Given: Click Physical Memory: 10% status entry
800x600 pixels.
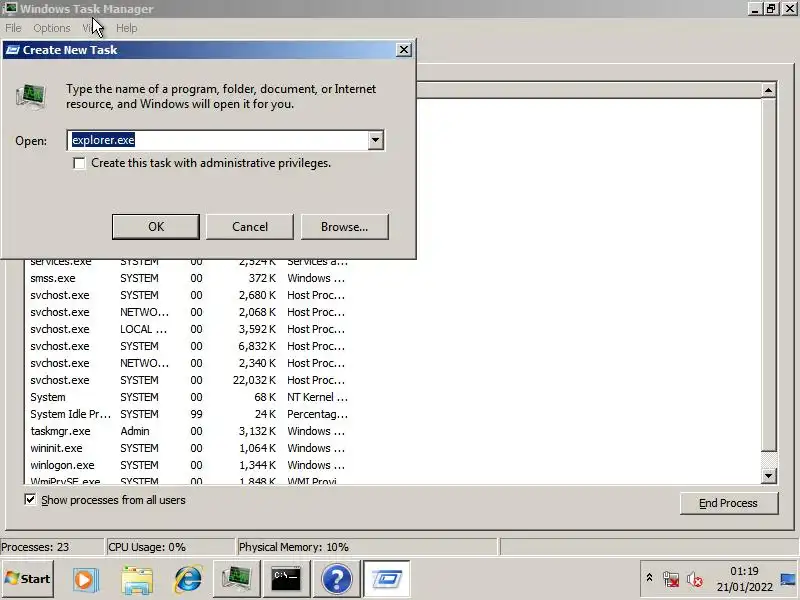Looking at the screenshot, I should click(x=367, y=547).
